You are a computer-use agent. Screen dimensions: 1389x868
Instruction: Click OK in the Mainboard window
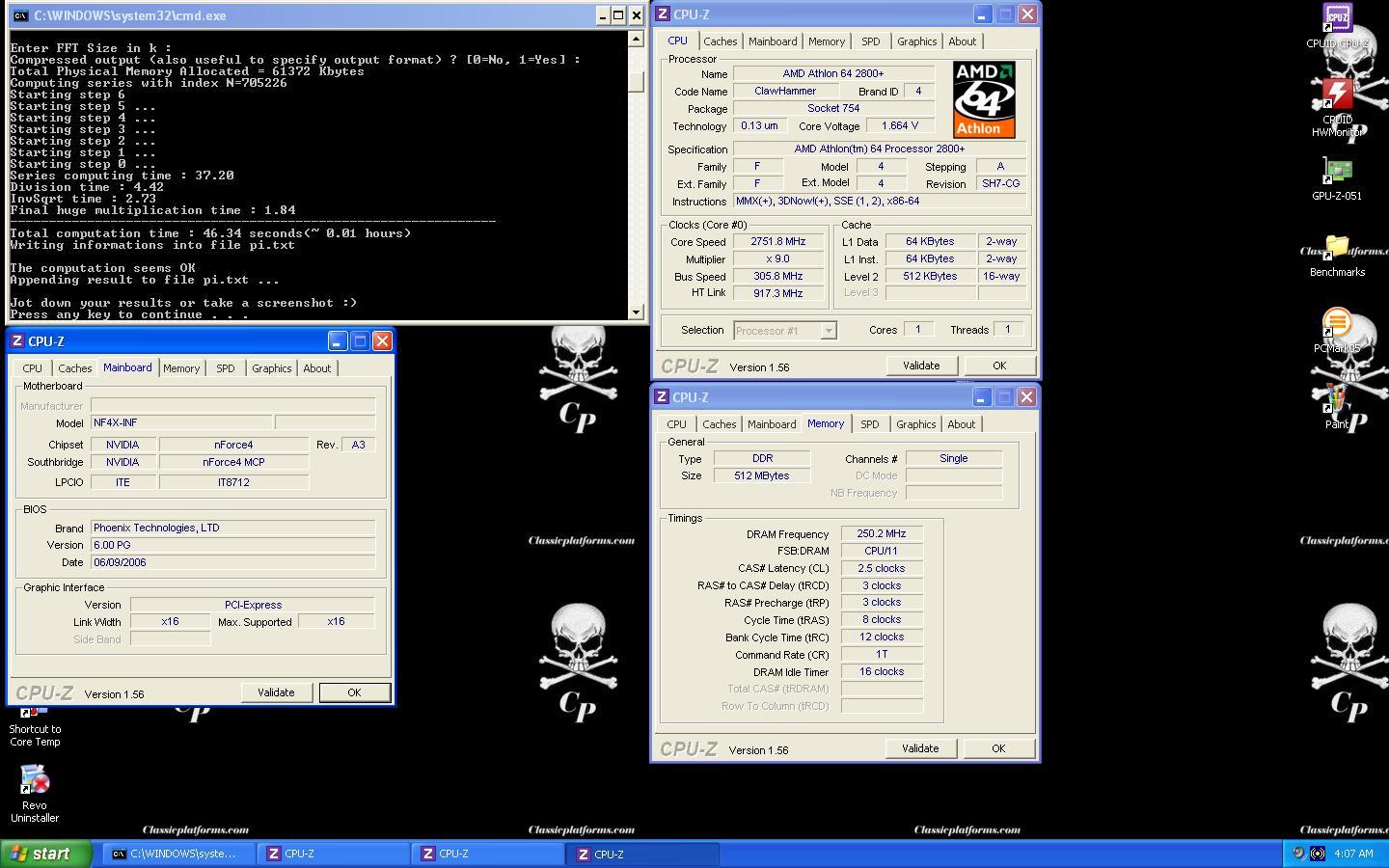tap(354, 692)
